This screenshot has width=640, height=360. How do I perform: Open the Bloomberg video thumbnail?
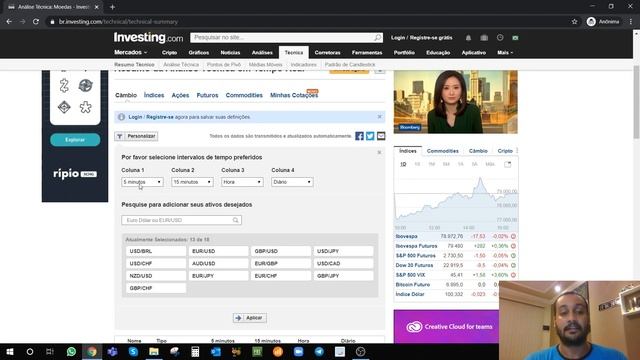click(456, 102)
